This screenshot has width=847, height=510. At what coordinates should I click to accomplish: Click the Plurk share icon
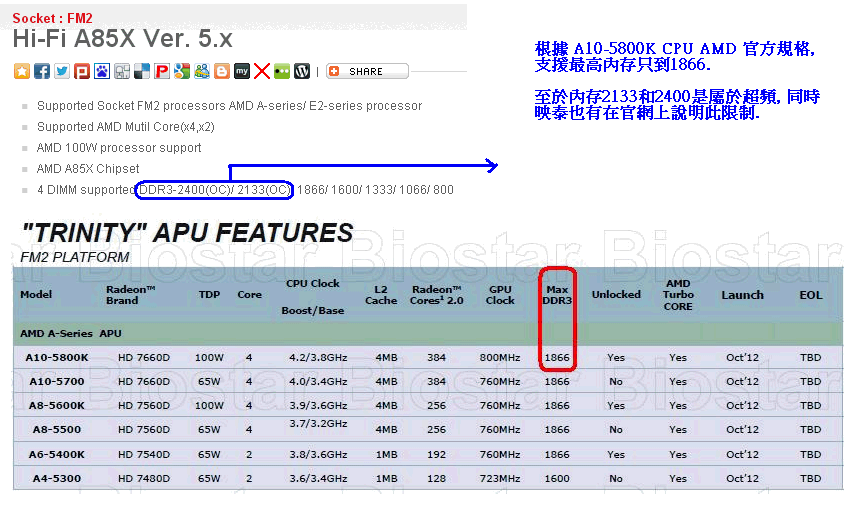coord(82,71)
